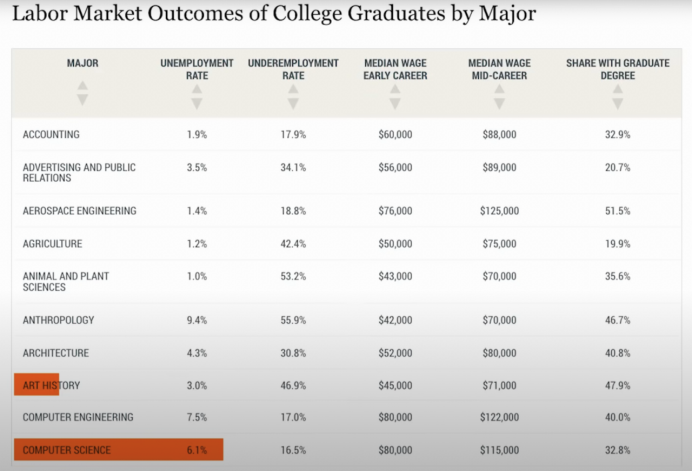
Task: Click the Labor Market Outcomes page title
Action: pos(272,16)
